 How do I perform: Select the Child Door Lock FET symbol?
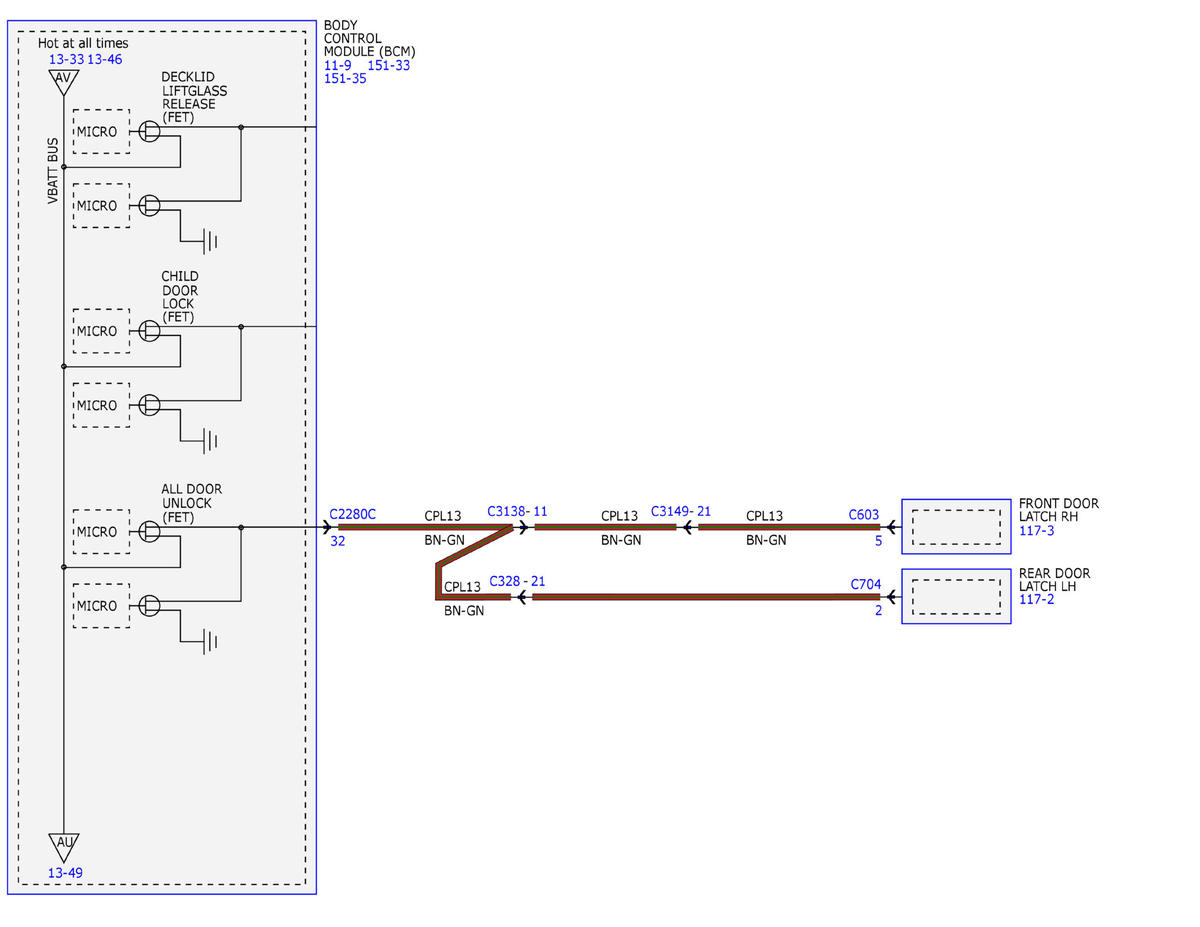pos(150,331)
